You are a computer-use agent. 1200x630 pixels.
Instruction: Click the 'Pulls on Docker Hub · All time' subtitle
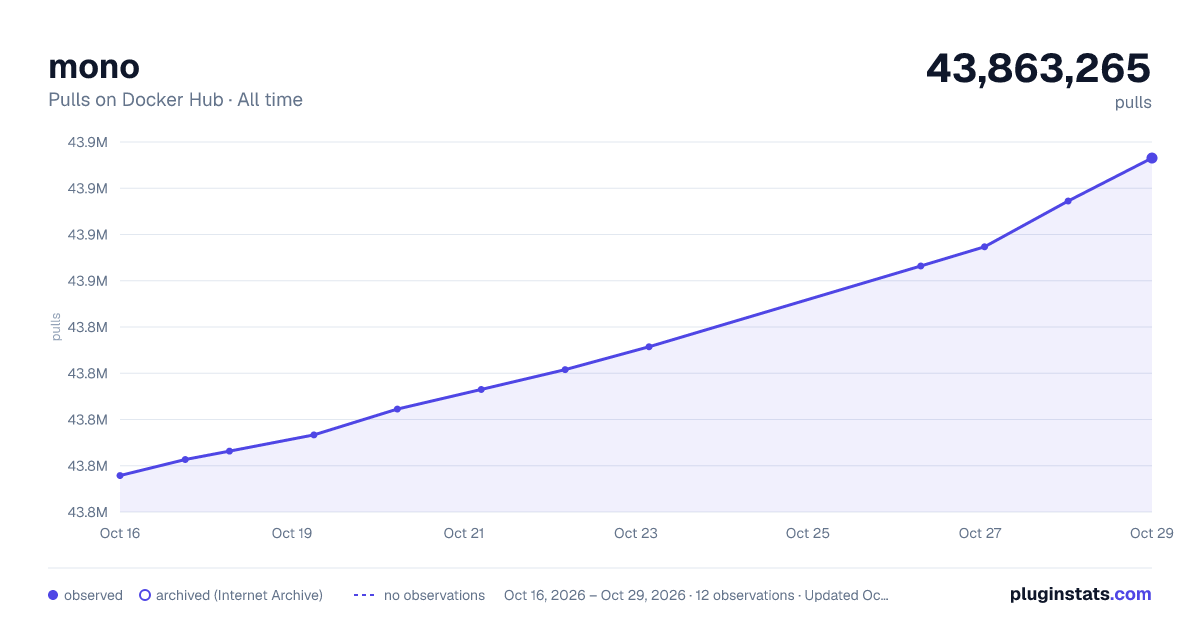[x=175, y=100]
